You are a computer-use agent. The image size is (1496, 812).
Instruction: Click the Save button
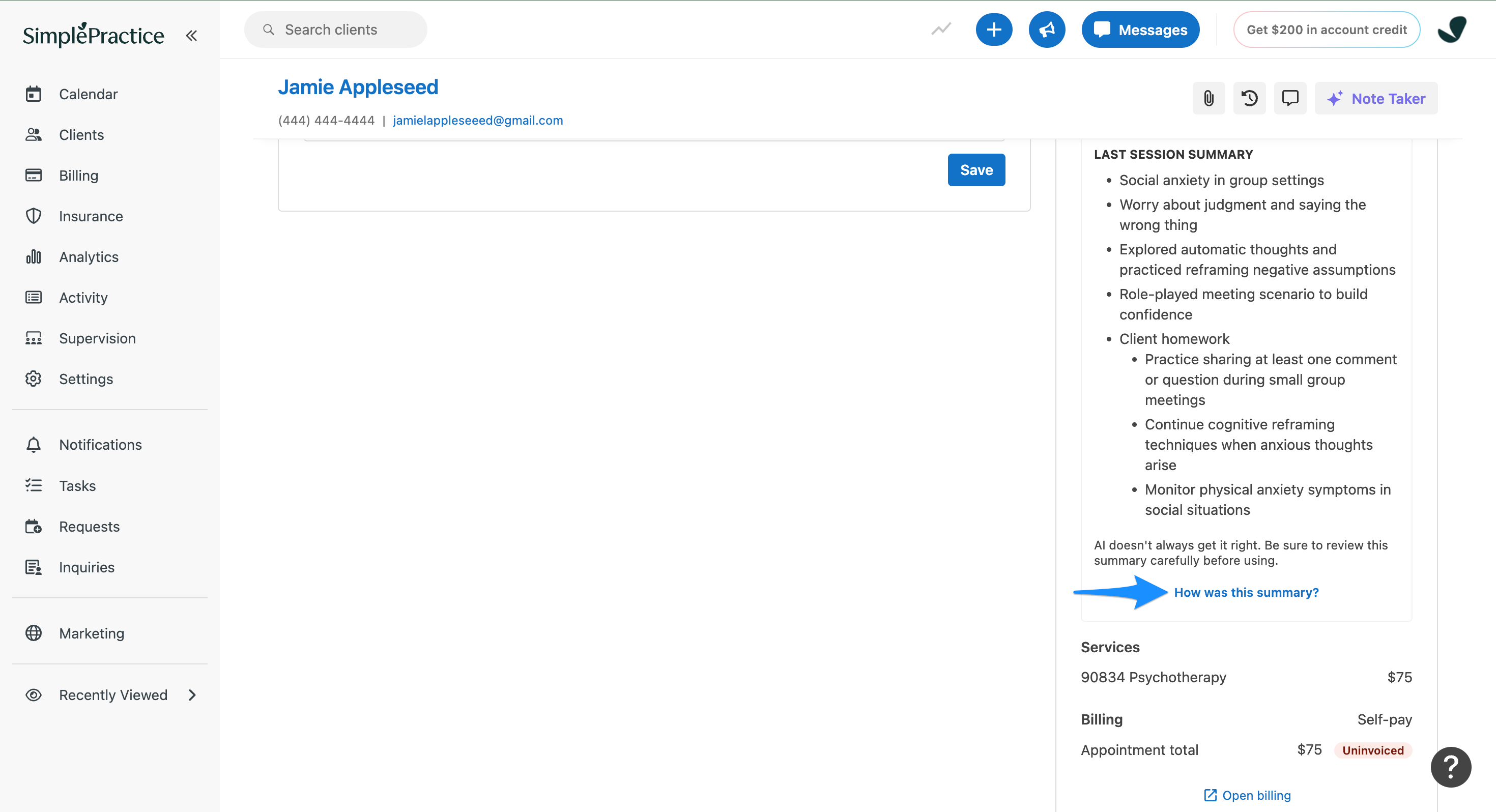[976, 170]
